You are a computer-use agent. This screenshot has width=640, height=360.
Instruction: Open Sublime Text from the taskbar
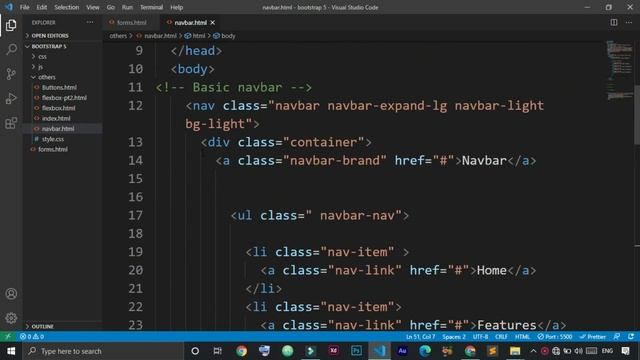[493, 351]
